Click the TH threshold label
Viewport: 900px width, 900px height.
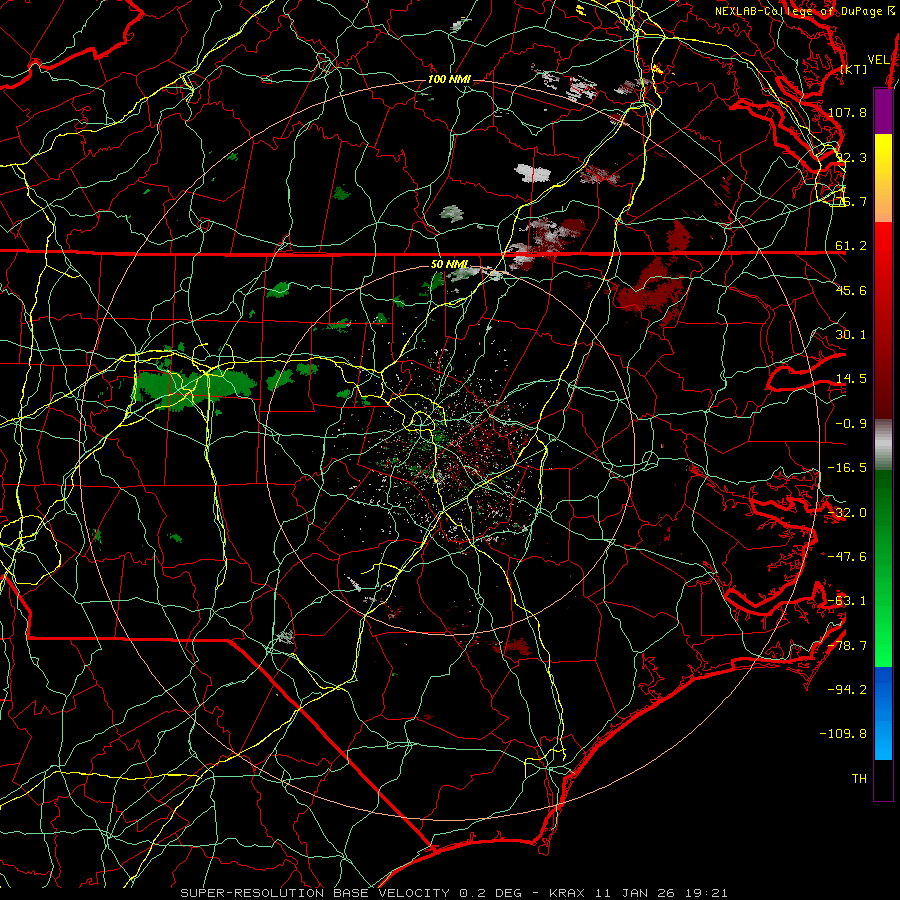click(859, 779)
